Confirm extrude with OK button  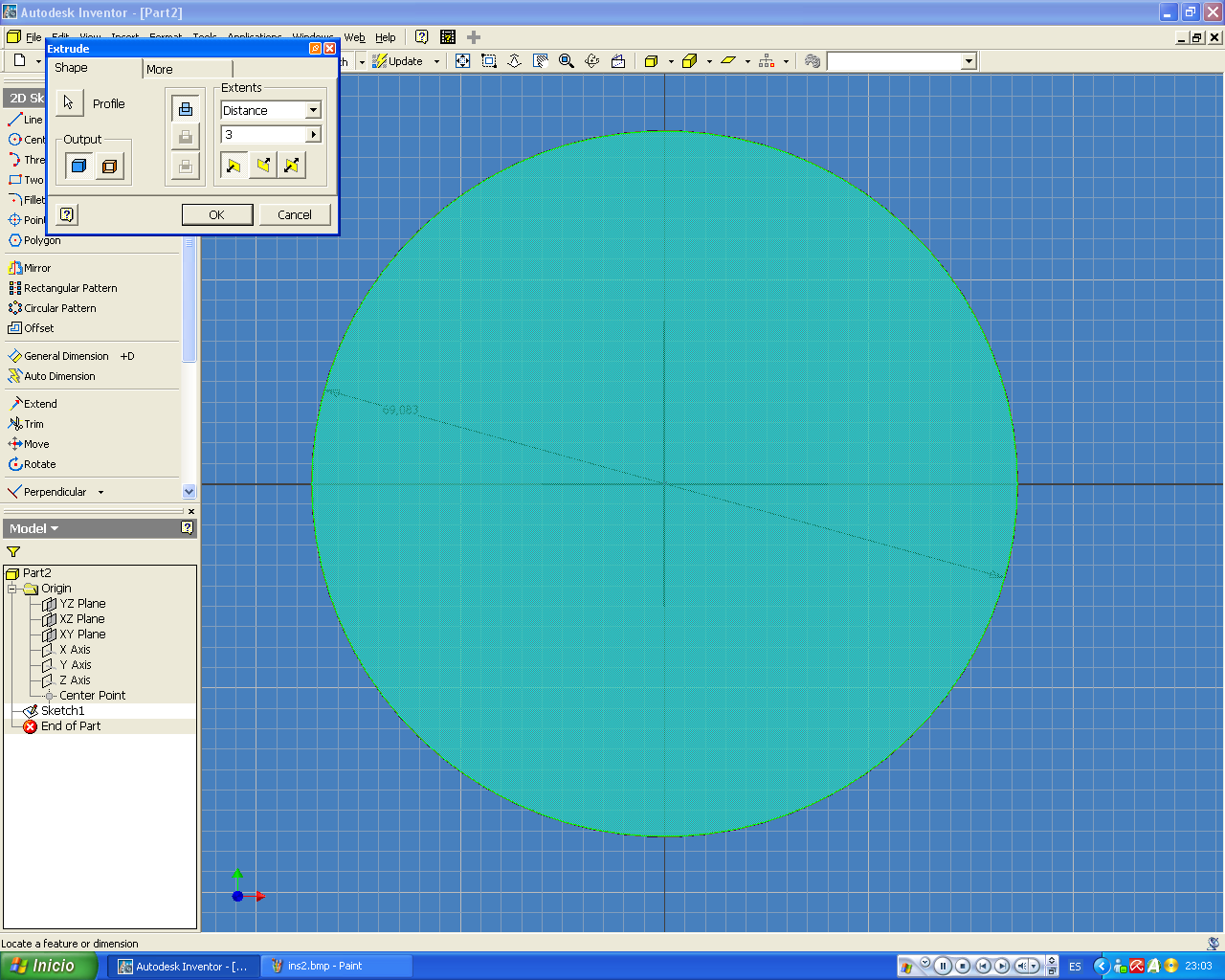click(217, 214)
